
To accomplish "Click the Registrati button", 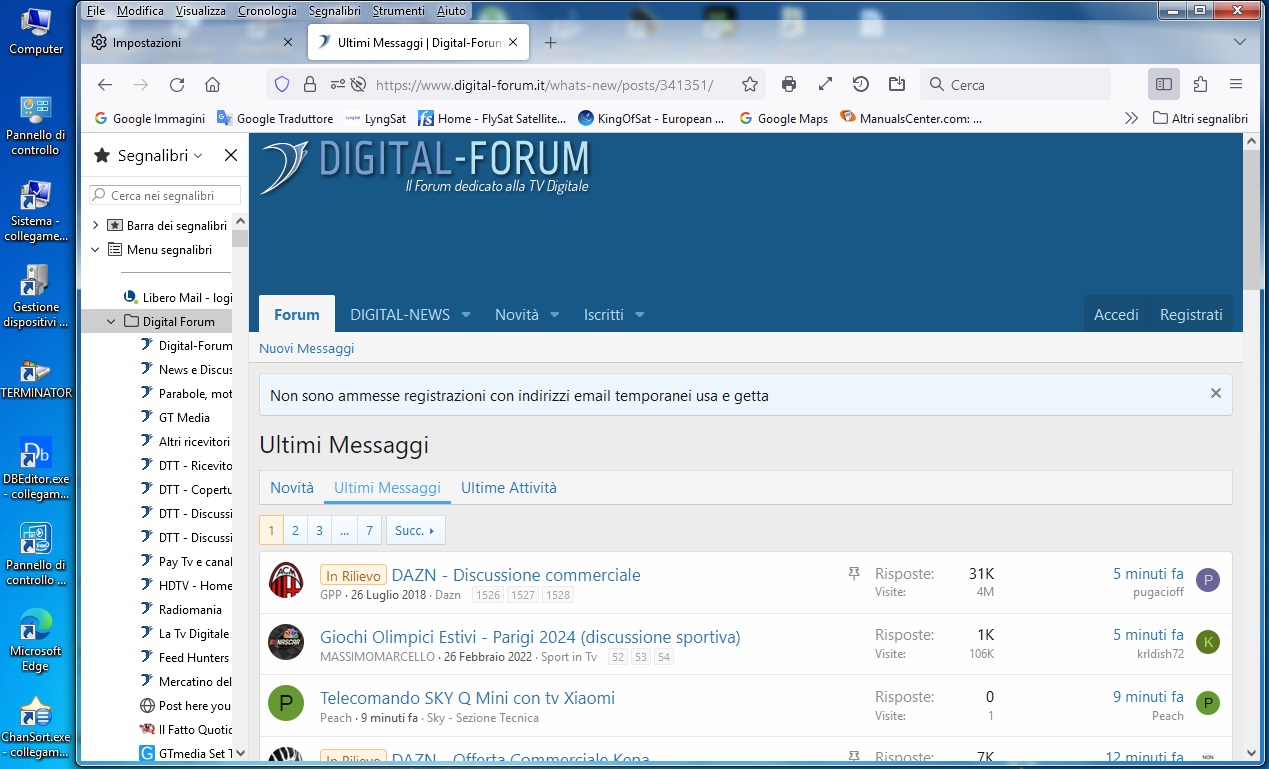I will point(1191,314).
